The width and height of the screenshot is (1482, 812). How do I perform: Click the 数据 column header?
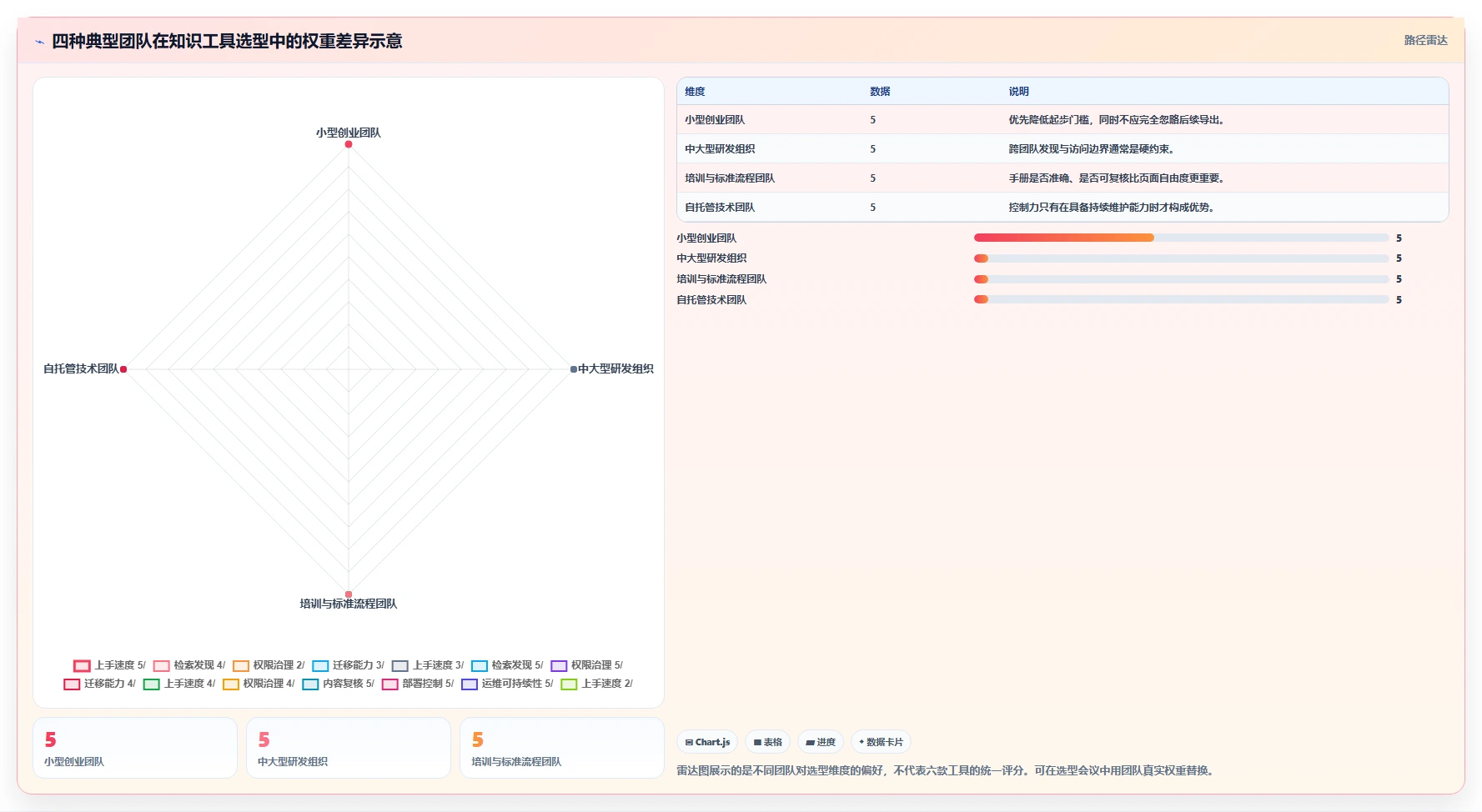tap(880, 92)
